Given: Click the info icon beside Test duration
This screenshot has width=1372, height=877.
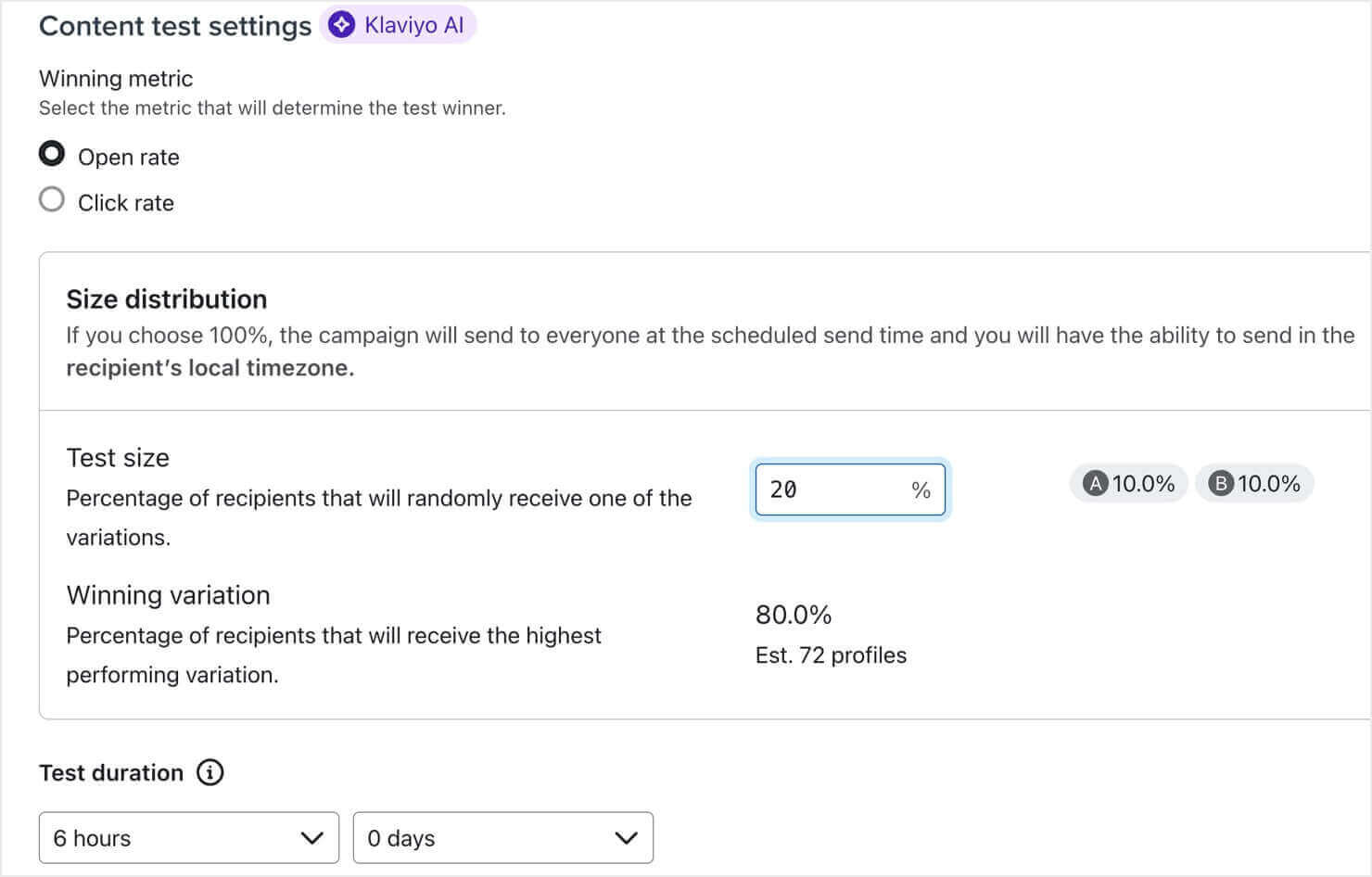Looking at the screenshot, I should (210, 772).
